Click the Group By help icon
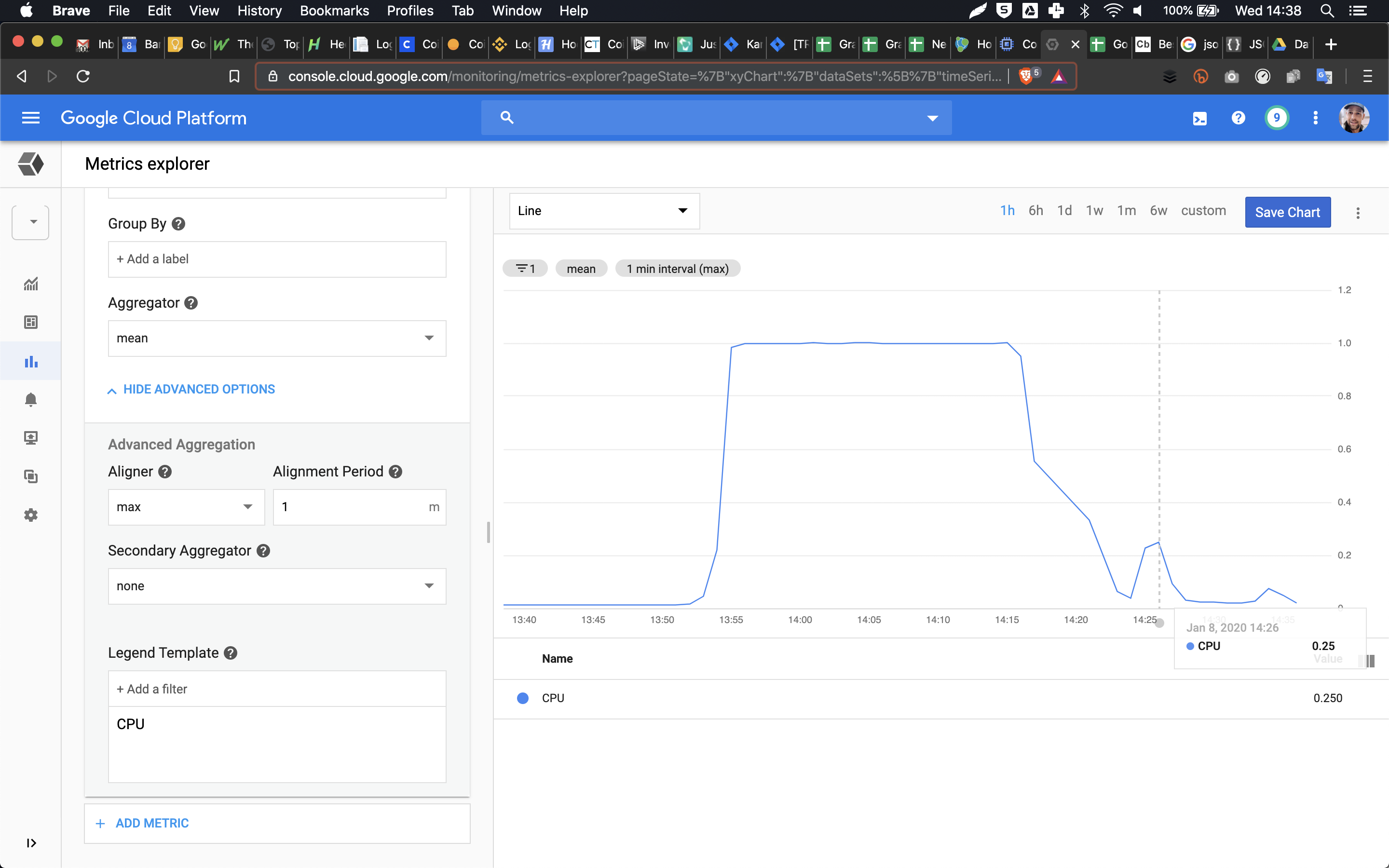 pos(178,224)
